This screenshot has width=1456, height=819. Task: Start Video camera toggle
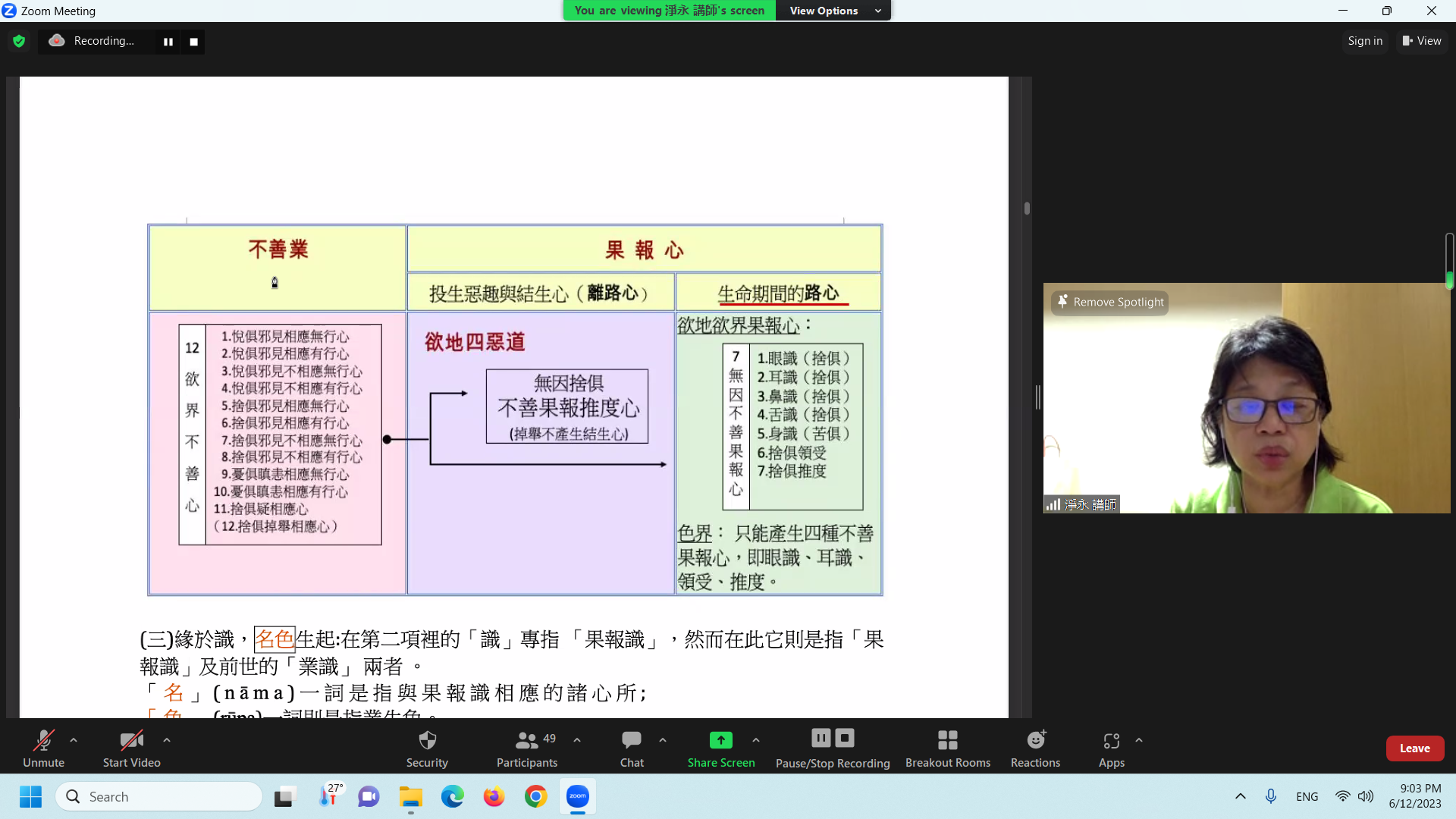pos(131,740)
